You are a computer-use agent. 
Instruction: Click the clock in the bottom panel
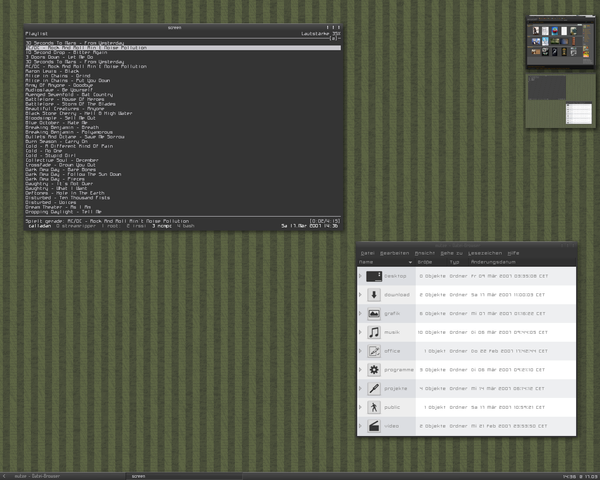(580, 477)
